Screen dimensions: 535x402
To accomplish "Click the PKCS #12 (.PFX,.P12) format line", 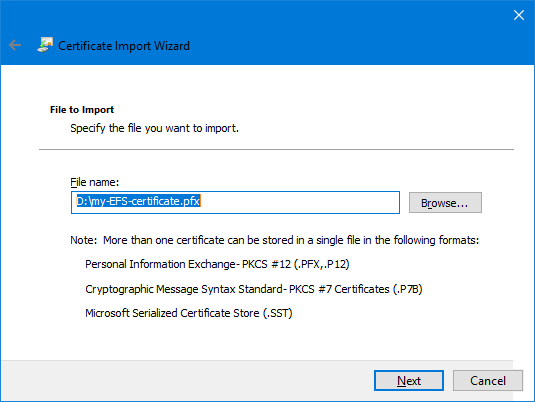I will click(217, 264).
